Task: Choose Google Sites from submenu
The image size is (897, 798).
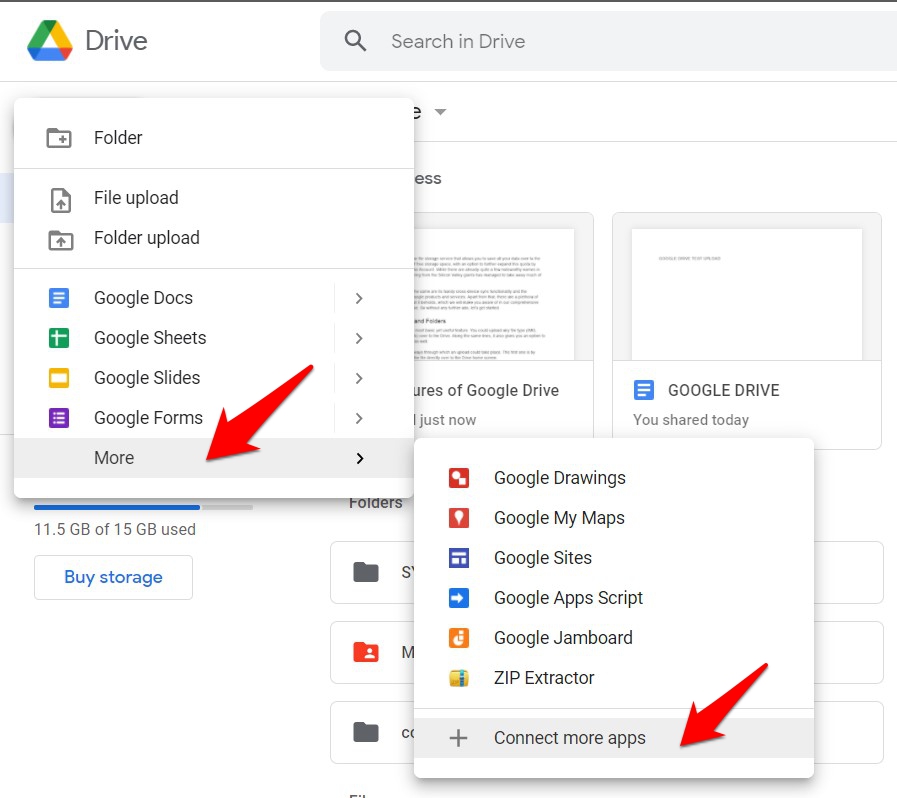Action: pos(613,558)
